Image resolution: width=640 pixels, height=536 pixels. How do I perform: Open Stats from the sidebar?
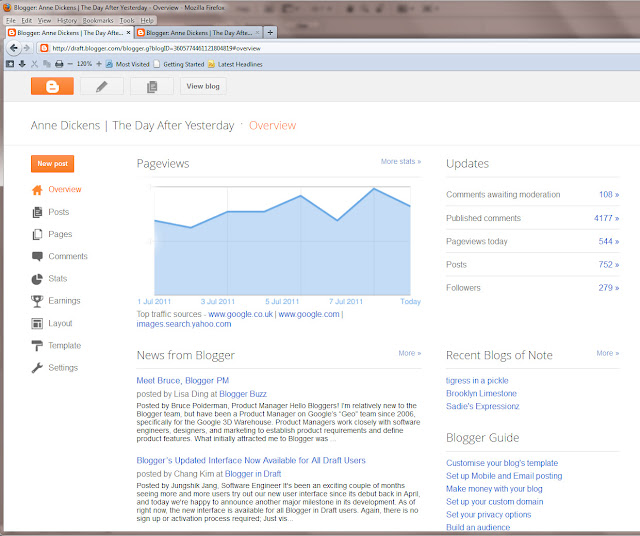(58, 278)
